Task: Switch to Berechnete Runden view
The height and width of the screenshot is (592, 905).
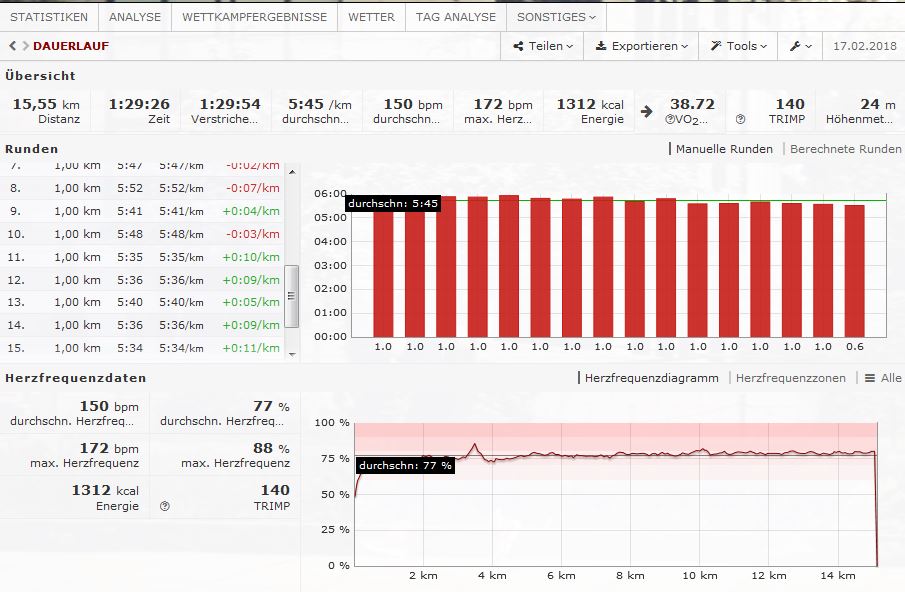Action: [x=845, y=149]
